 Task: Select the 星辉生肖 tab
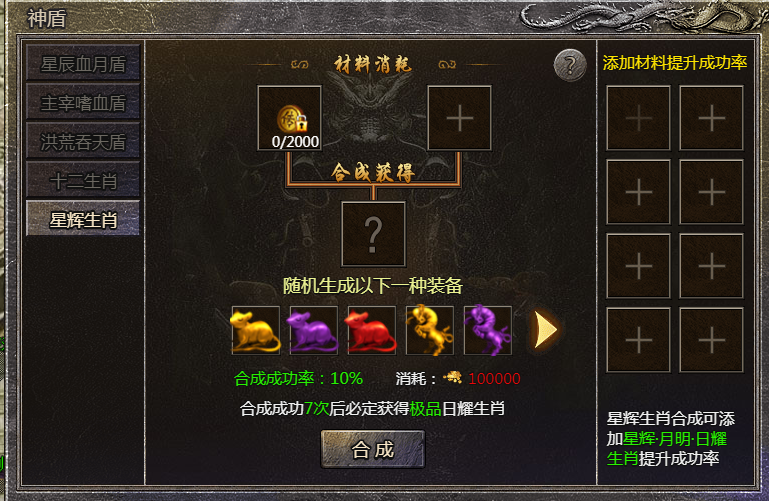point(83,219)
